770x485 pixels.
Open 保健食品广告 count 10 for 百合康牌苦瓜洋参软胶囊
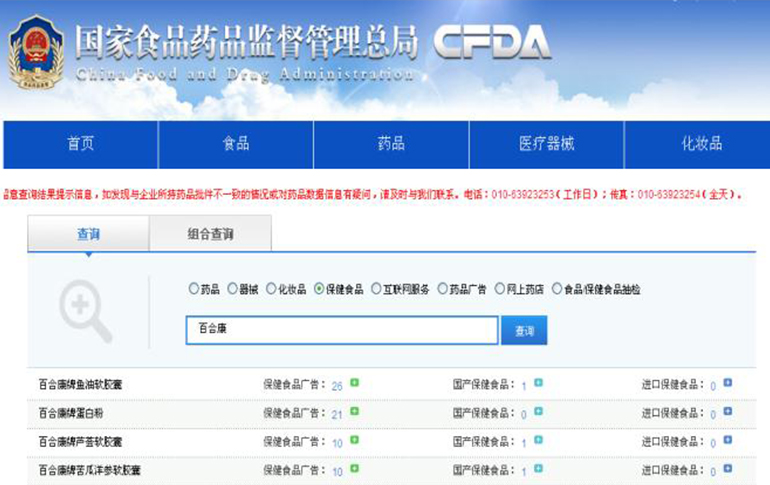coord(337,472)
